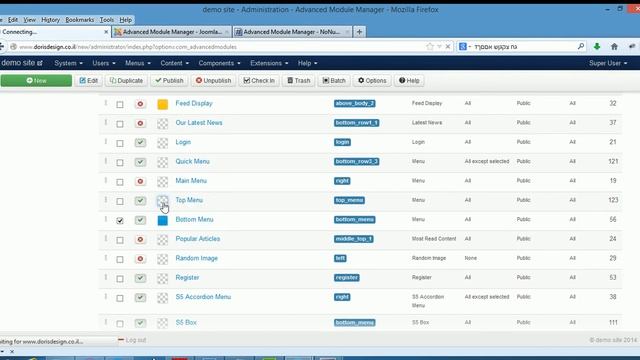This screenshot has height=360, width=640.
Task: Stop page loading with X icon
Action: (x=448, y=47)
